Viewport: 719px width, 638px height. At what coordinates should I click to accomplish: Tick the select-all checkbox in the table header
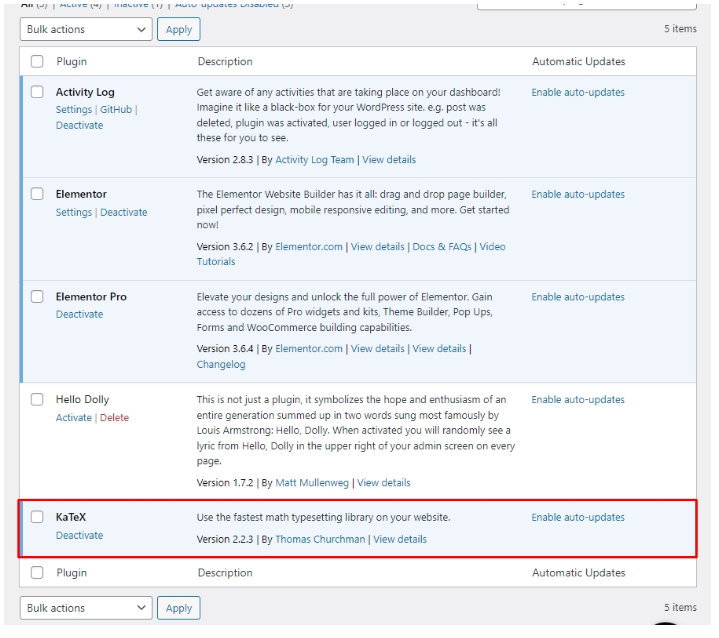click(37, 61)
